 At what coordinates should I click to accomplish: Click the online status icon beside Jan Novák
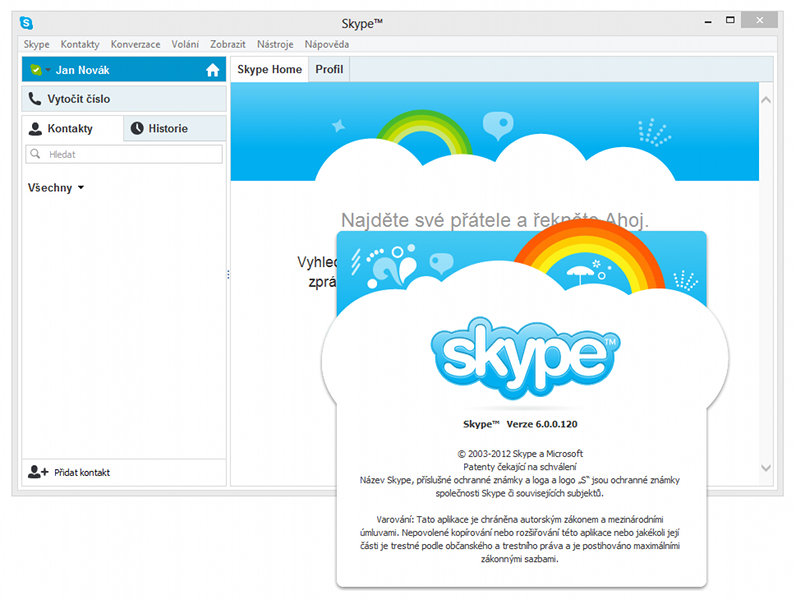pos(36,70)
